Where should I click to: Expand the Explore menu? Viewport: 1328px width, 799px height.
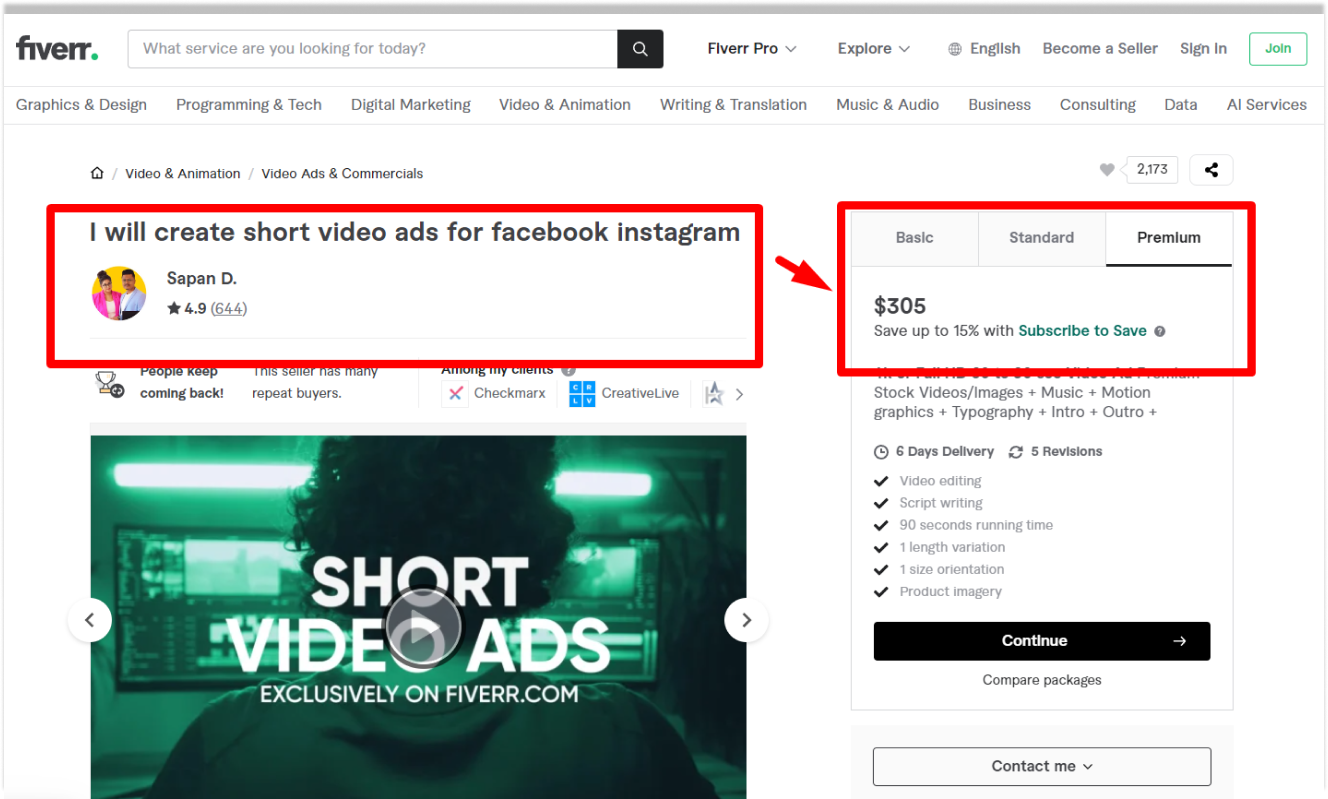coord(874,48)
